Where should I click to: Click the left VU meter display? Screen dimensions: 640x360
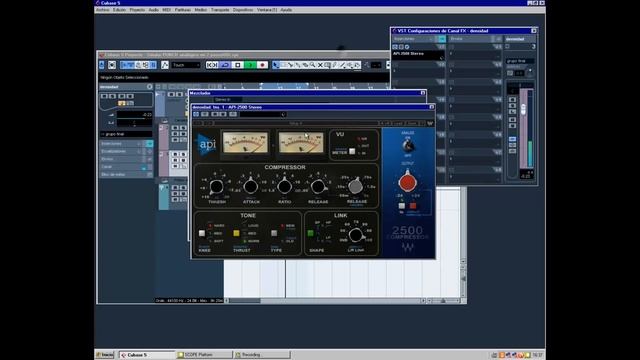tap(245, 142)
